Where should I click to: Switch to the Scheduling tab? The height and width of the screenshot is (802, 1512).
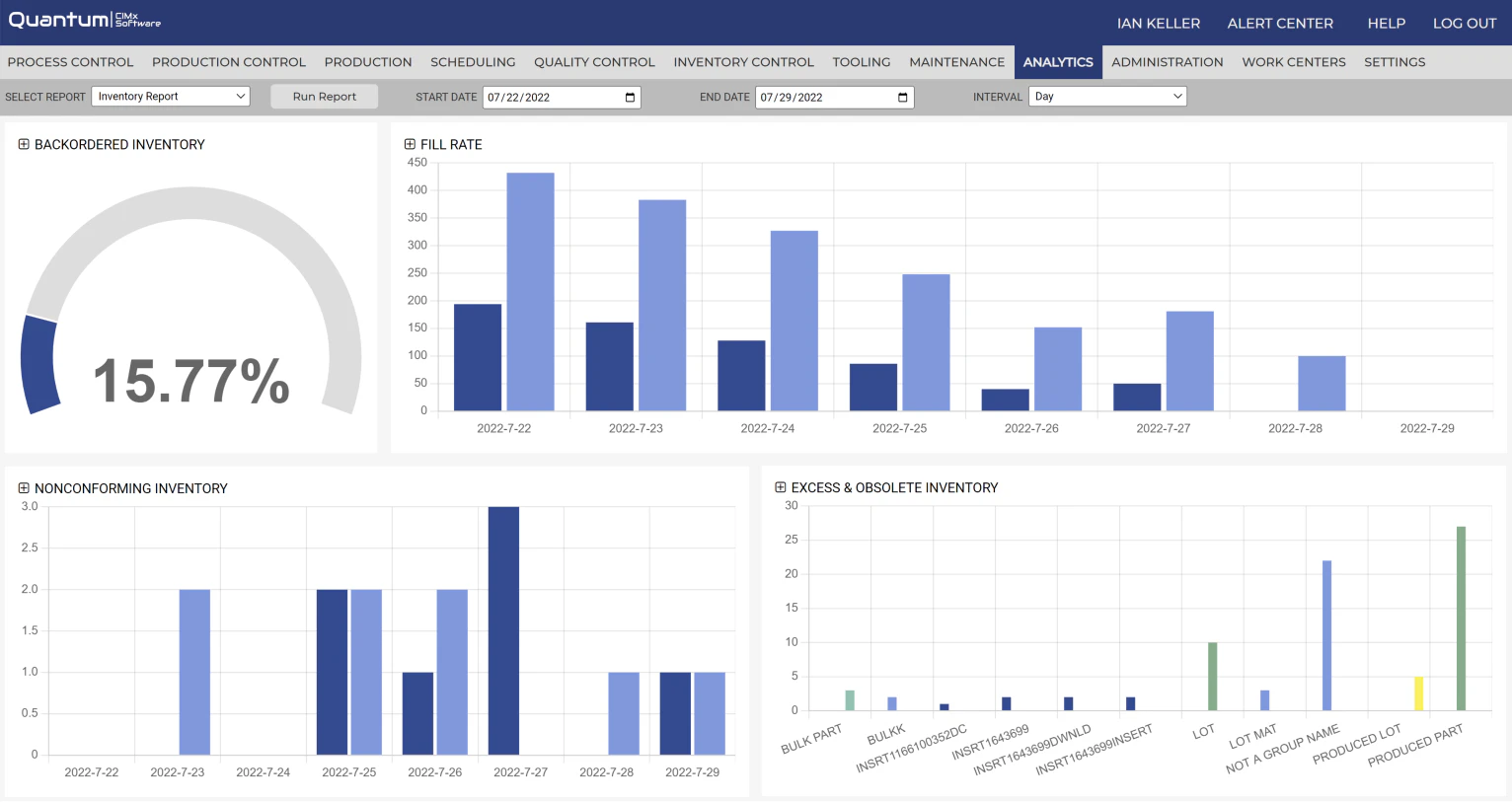[x=473, y=62]
